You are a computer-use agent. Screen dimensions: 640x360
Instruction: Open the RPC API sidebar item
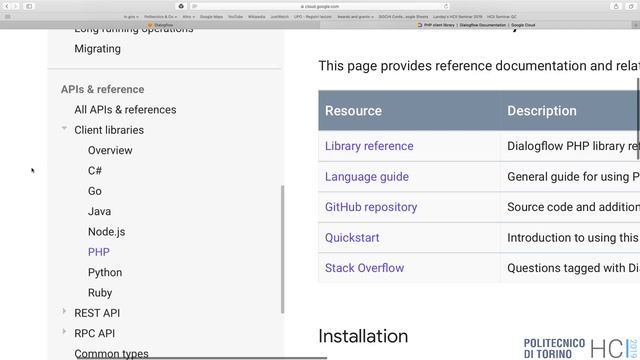[95, 333]
